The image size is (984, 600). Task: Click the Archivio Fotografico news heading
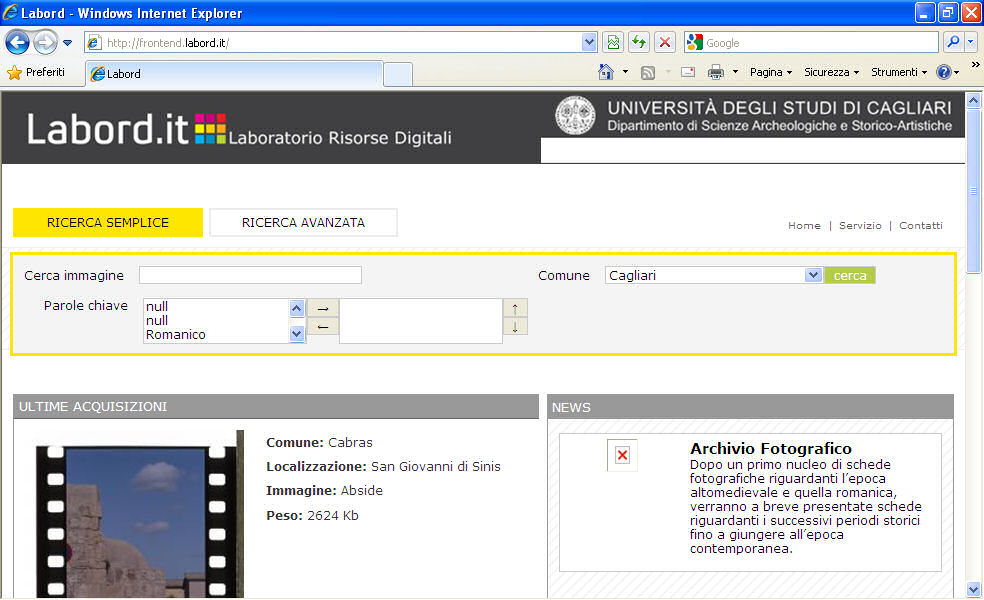pyautogui.click(x=771, y=448)
